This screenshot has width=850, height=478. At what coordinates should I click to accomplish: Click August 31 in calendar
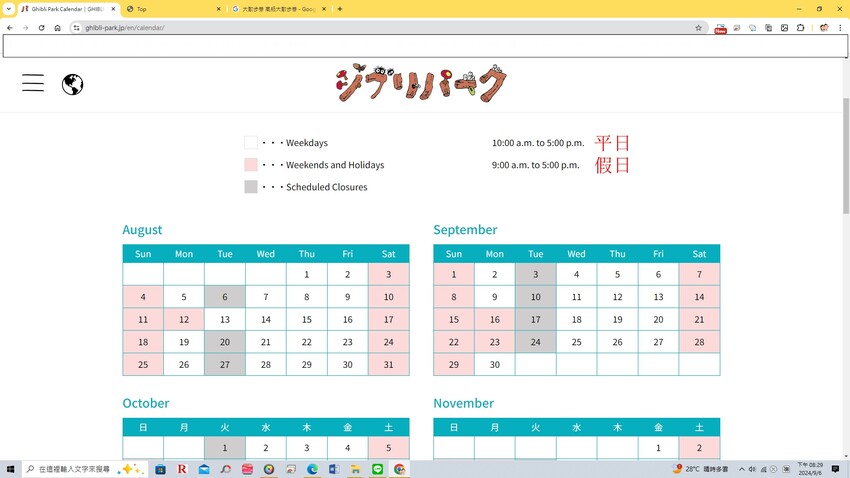(389, 365)
